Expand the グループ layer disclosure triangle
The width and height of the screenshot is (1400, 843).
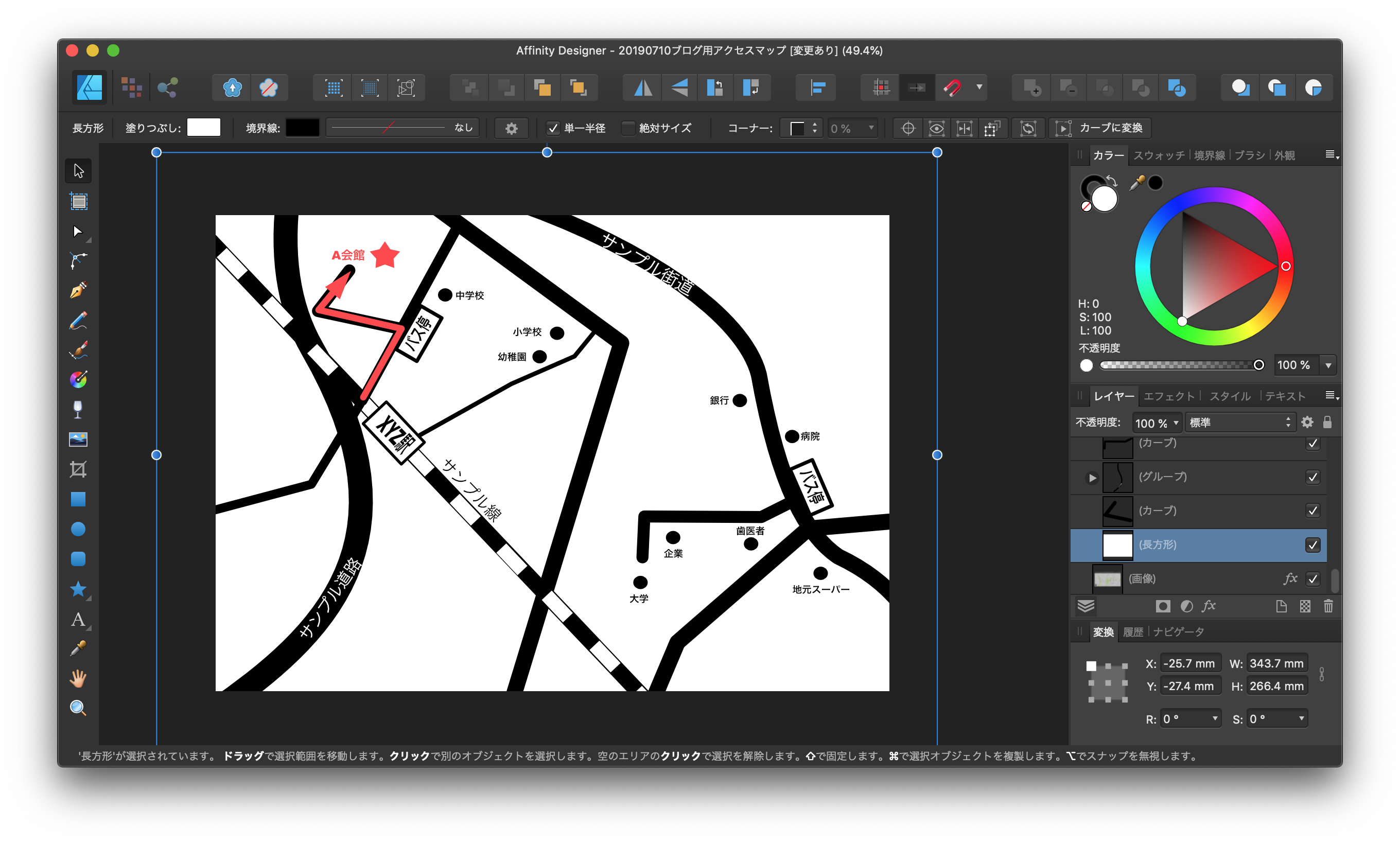[1092, 478]
